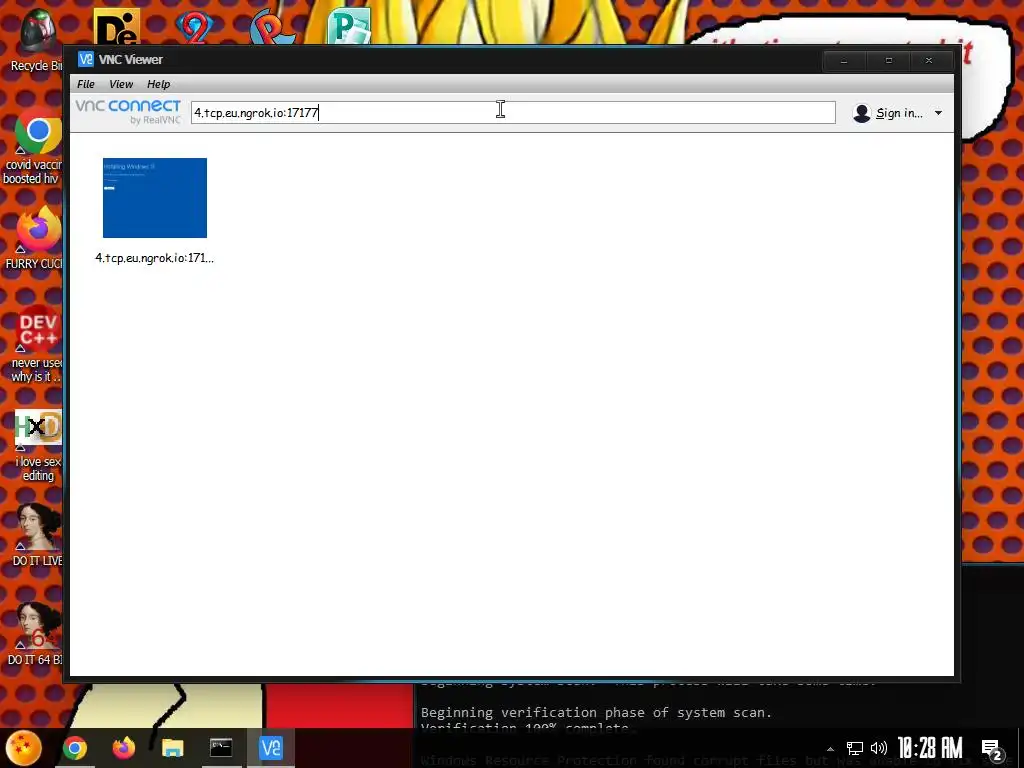
Task: Click the VNC Connect by RealVNC logo
Action: [x=128, y=112]
